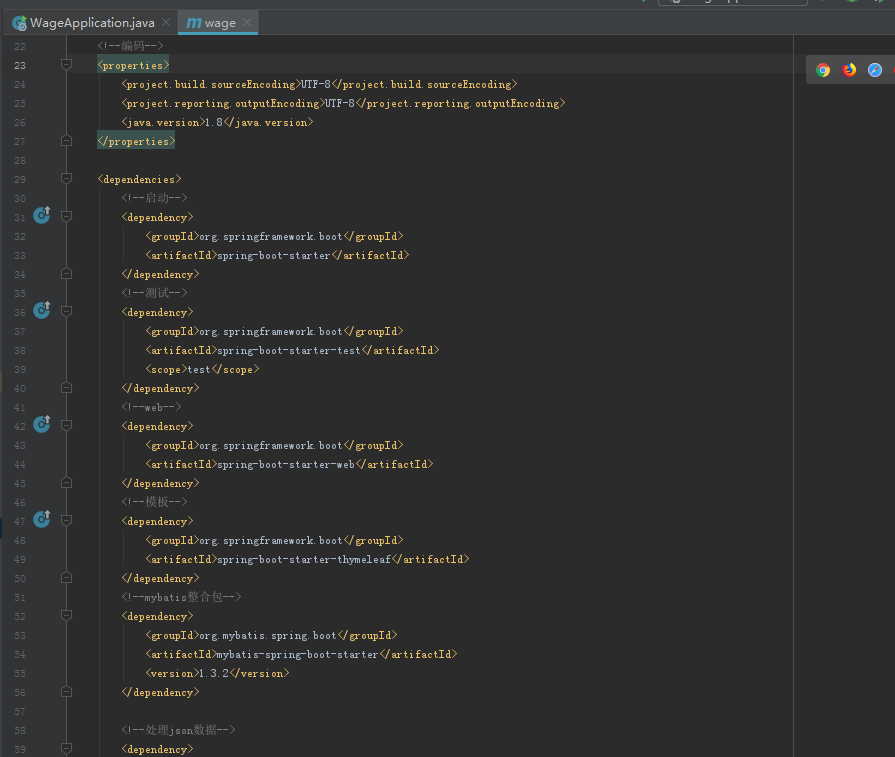Collapse the properties block at line 23
The width and height of the screenshot is (895, 757).
click(x=66, y=64)
